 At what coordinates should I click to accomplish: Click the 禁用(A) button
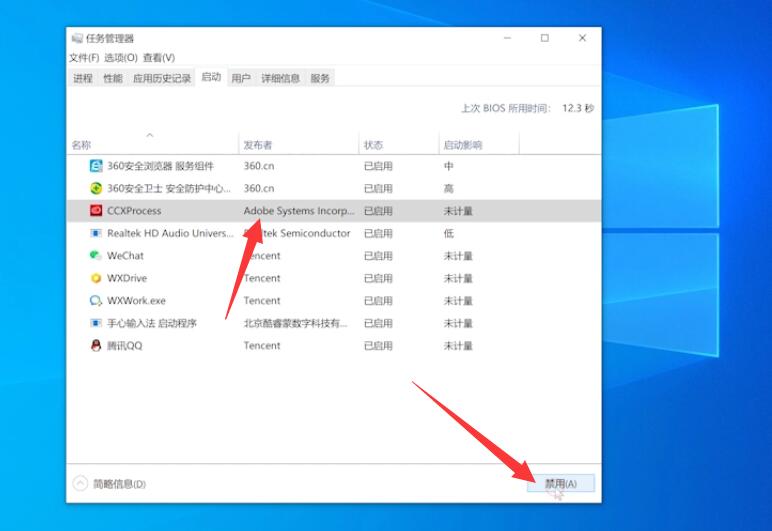tap(561, 484)
